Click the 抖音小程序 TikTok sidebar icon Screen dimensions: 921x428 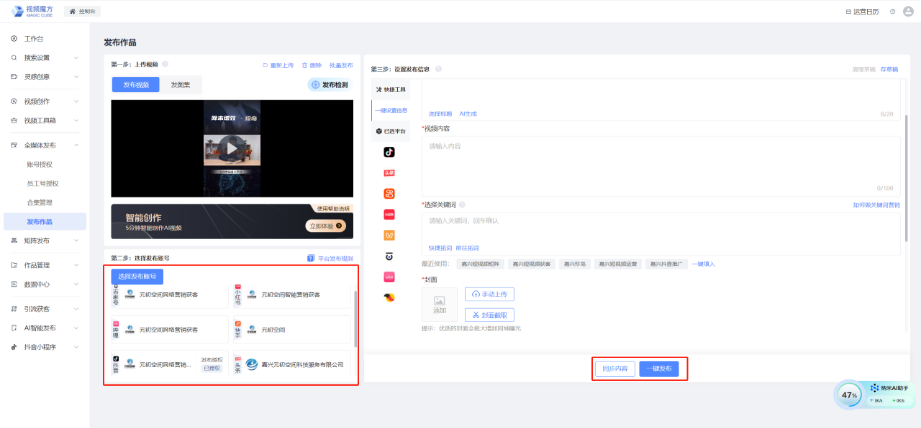(x=14, y=347)
